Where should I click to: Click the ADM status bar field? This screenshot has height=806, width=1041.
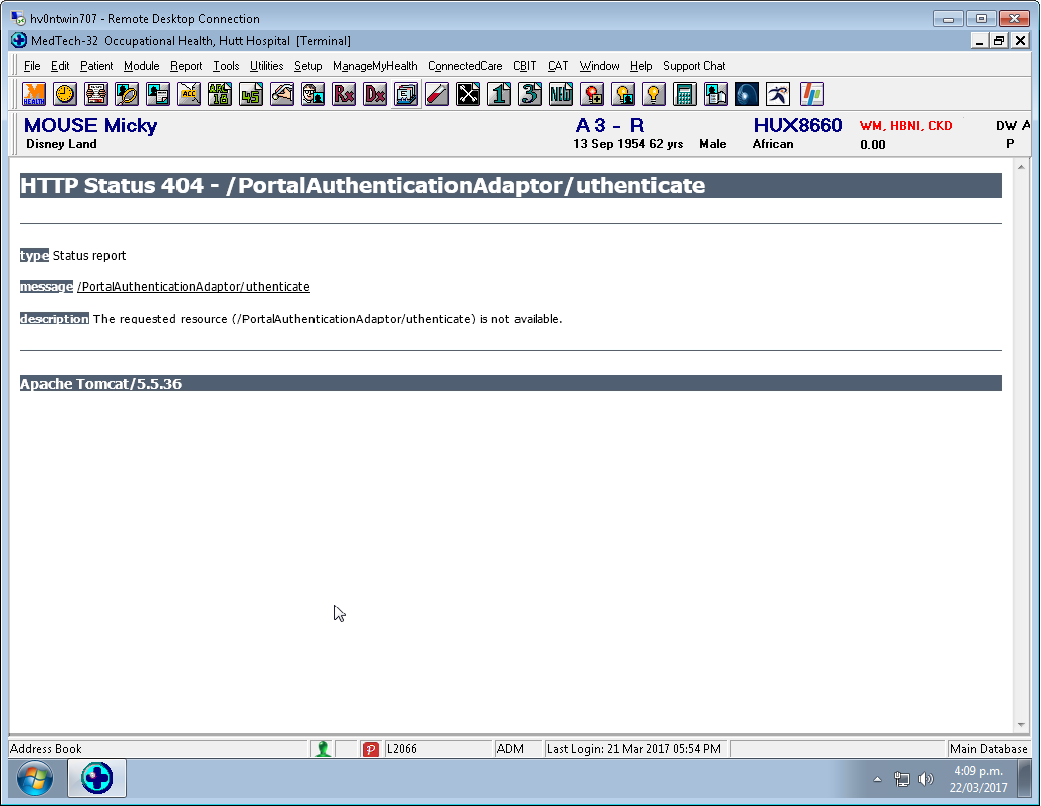tap(517, 749)
